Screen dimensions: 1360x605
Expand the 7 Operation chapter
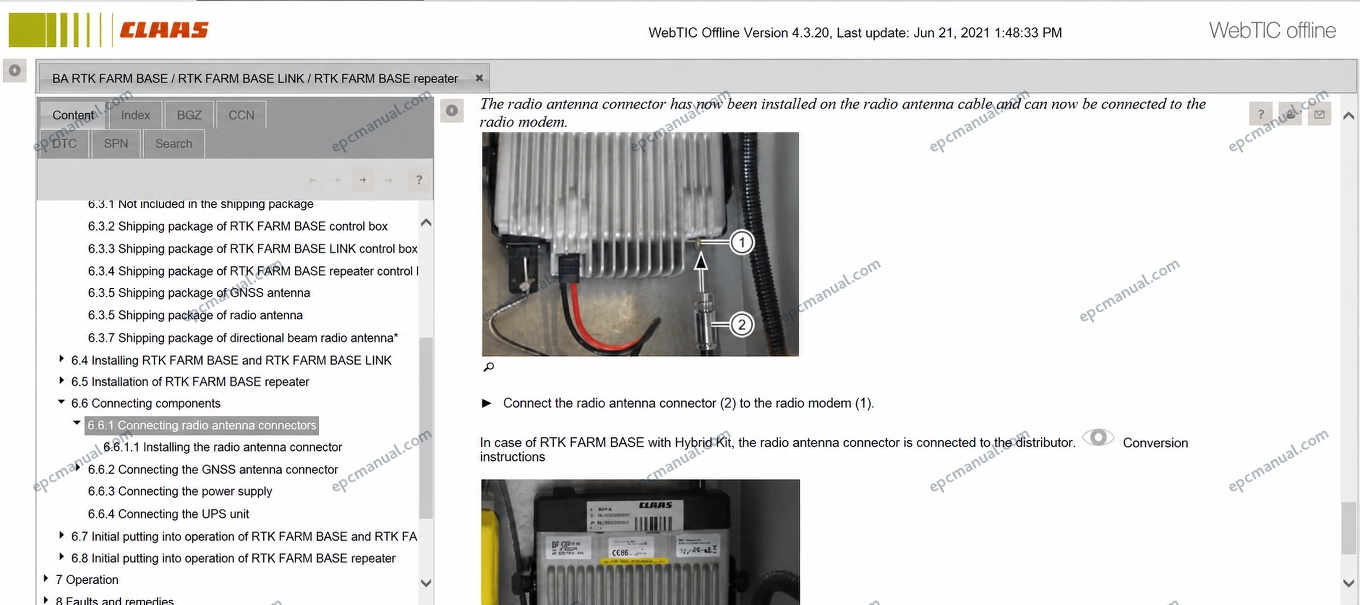(46, 578)
